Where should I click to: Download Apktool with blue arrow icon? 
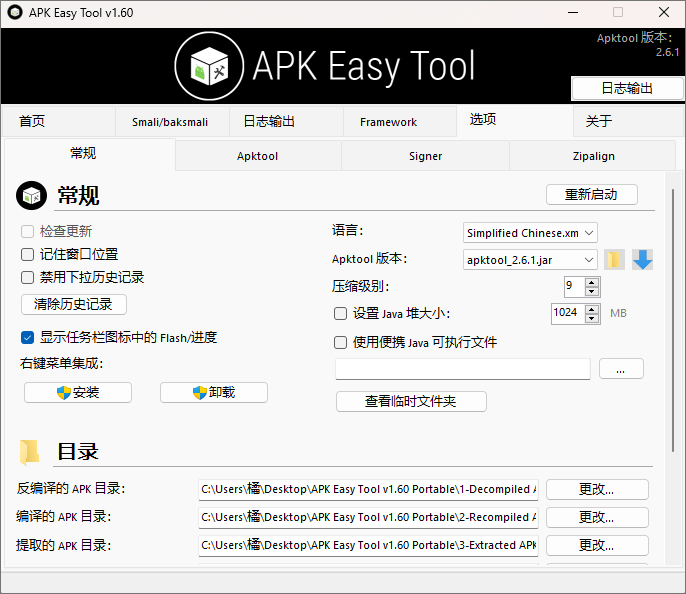[x=642, y=260]
